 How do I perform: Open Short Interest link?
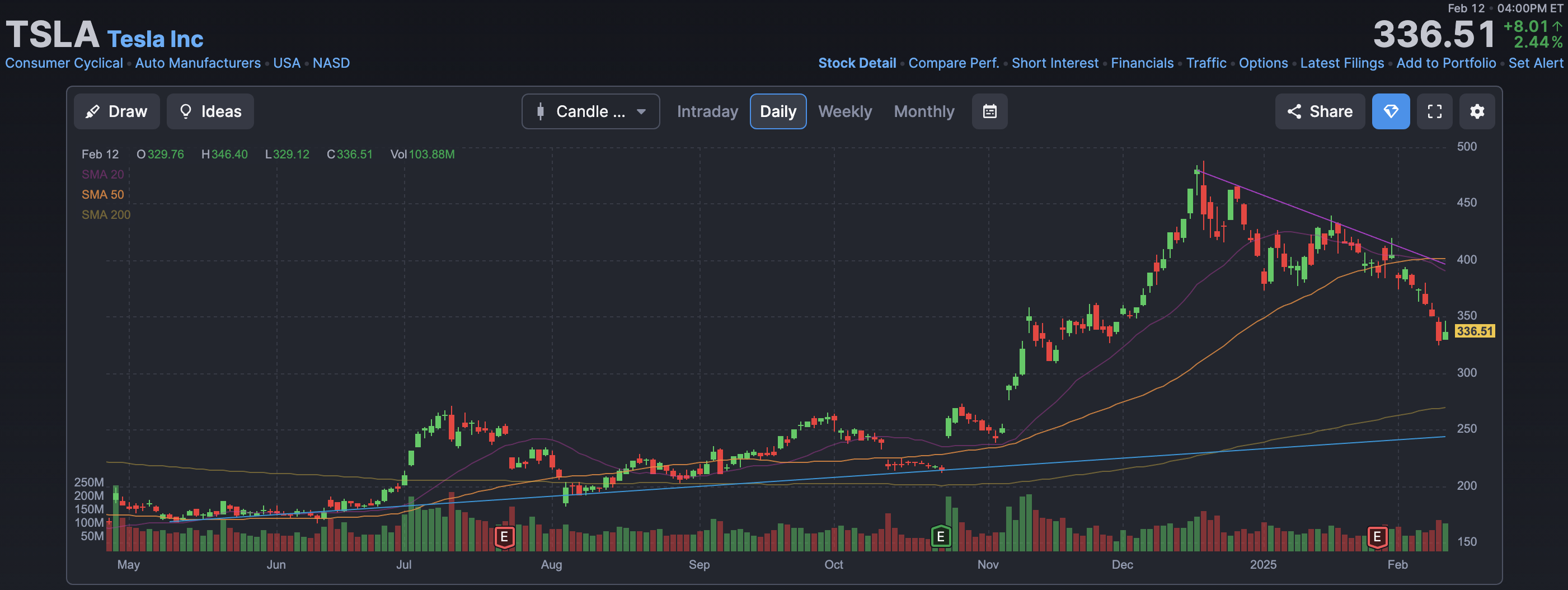coord(1055,63)
